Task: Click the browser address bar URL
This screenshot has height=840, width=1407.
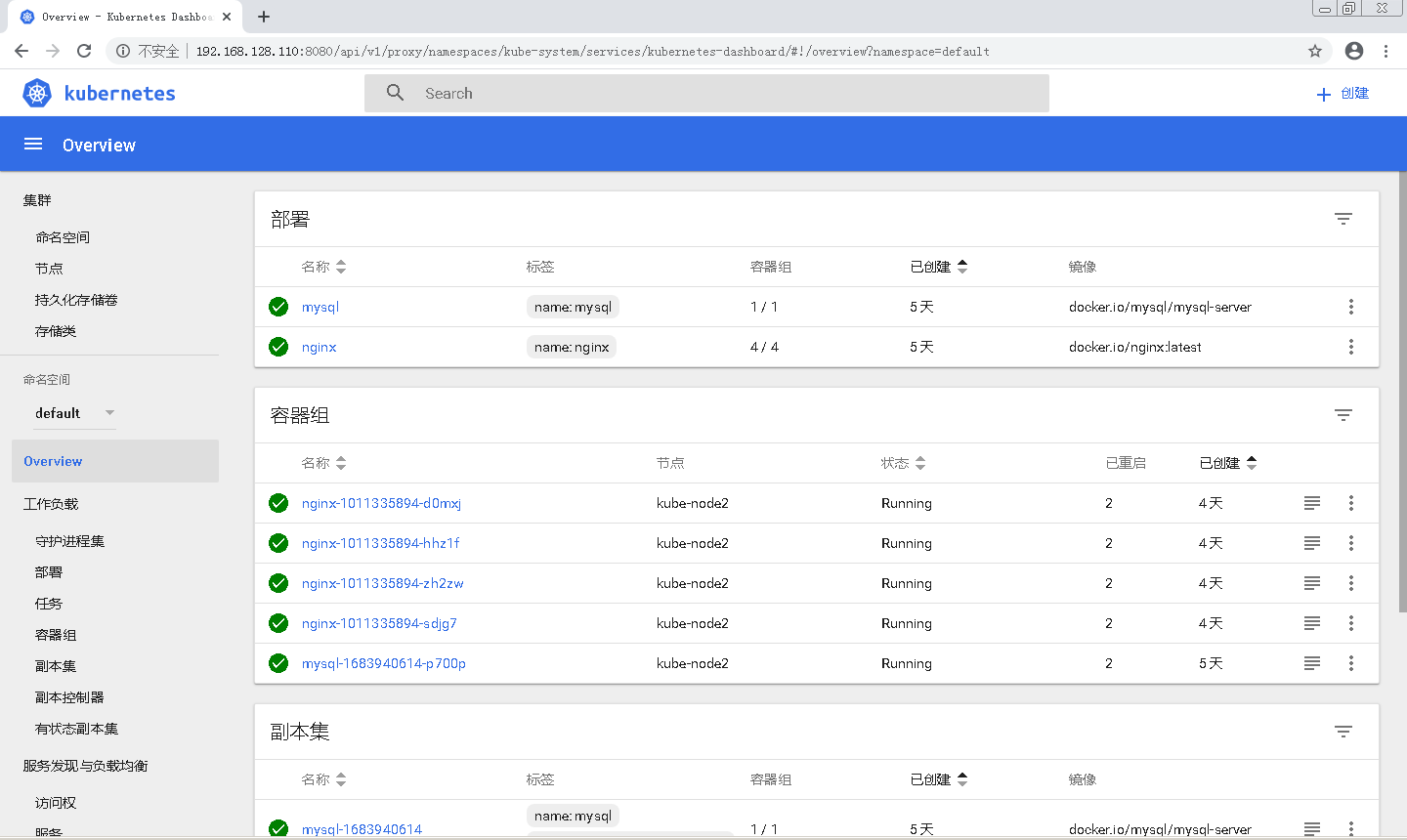Action: tap(592, 51)
